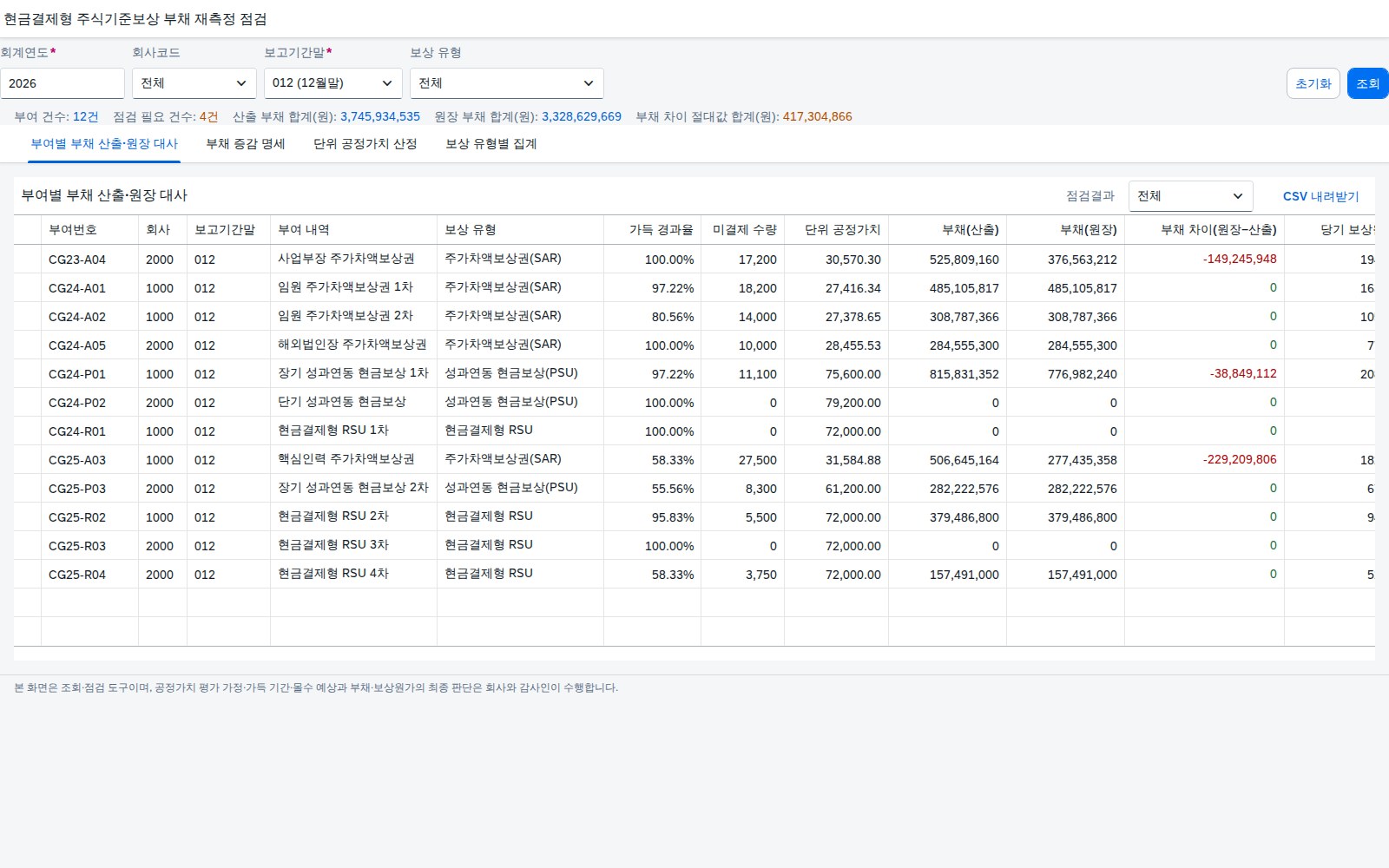Switch to 보상 유형별 집계 tab
Viewport: 1389px width, 868px height.
[491, 144]
